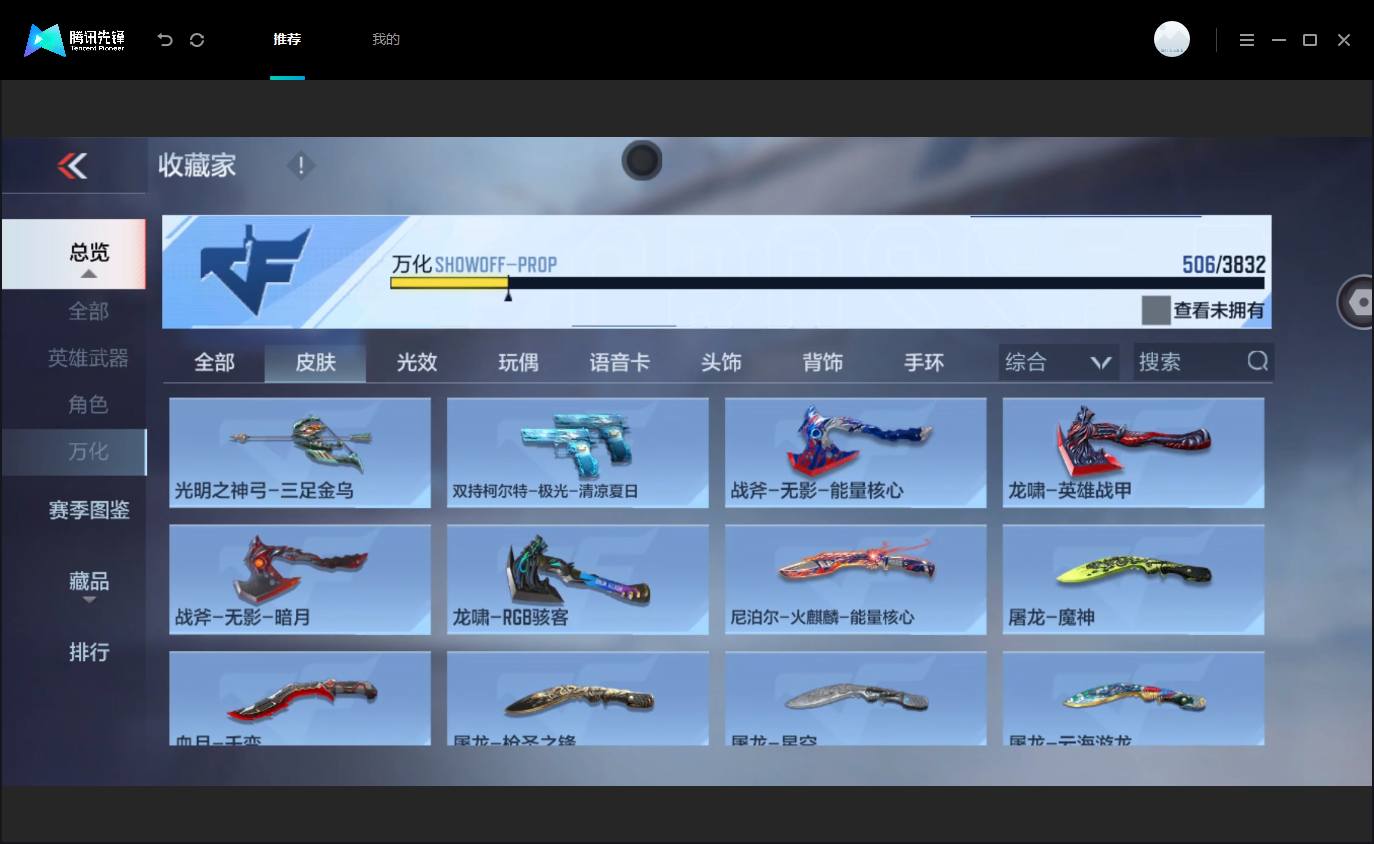Click the 506/3832 collection count
Viewport: 1374px width, 844px height.
(x=1224, y=265)
